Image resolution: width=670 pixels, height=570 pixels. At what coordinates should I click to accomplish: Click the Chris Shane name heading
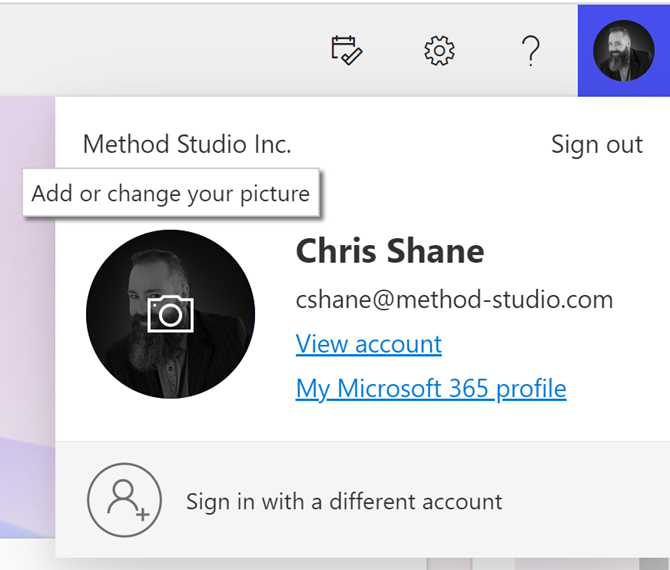(x=389, y=251)
